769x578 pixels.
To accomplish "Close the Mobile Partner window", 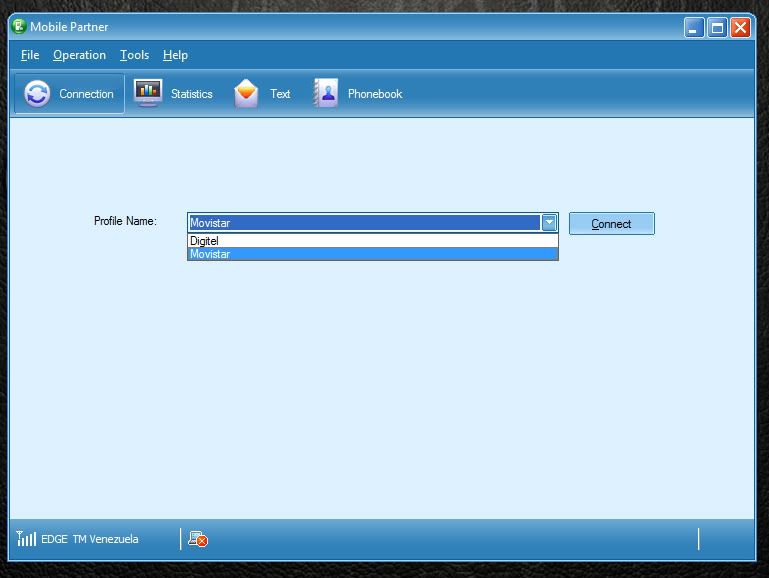I will pos(740,28).
